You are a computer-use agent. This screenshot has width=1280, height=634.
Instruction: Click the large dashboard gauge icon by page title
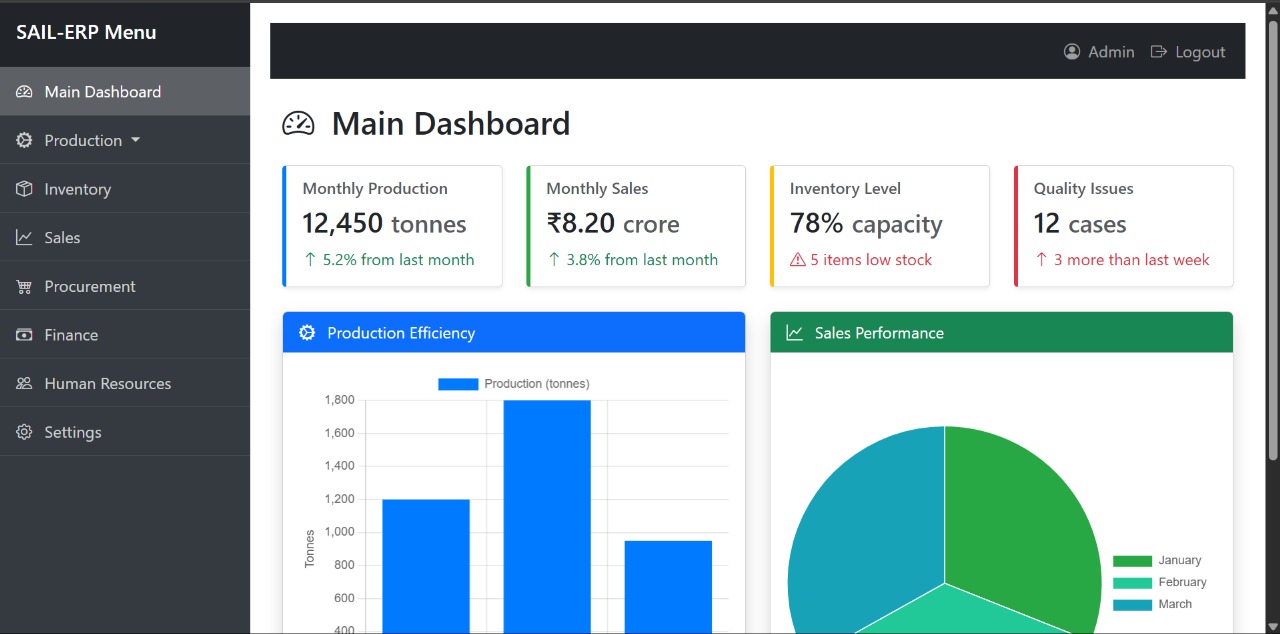tap(298, 124)
